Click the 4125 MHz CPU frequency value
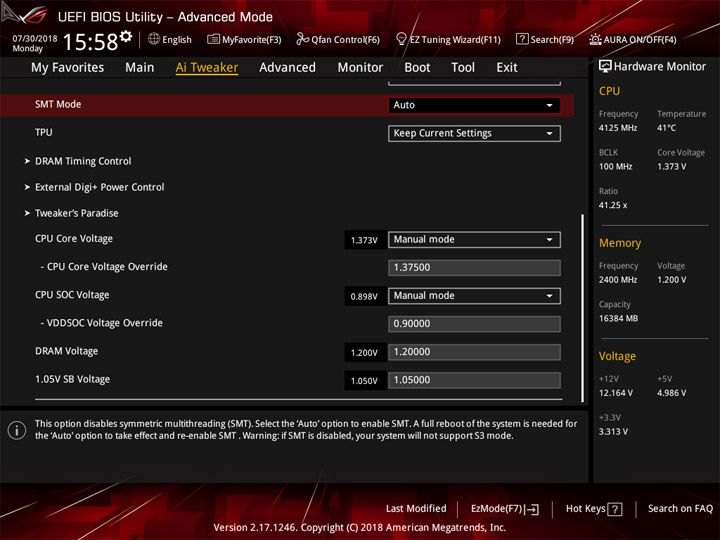Screen dimensions: 720x540 618,128
